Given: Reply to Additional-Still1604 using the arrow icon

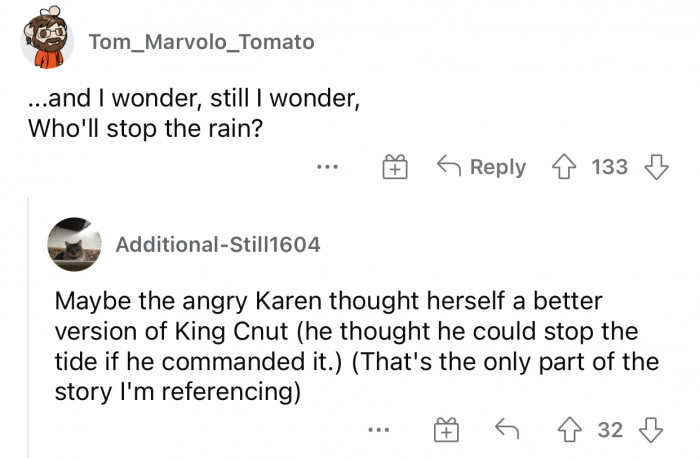Looking at the screenshot, I should (507, 429).
